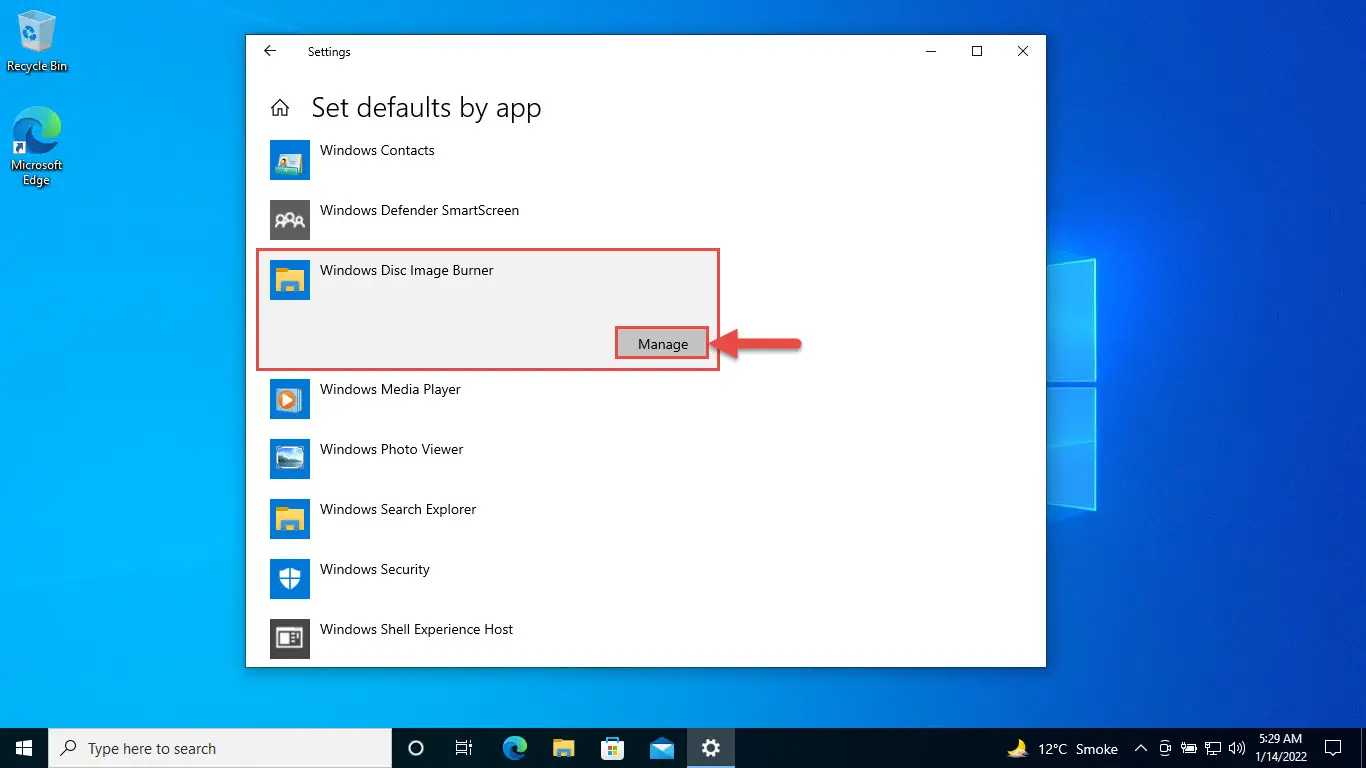Screen dimensions: 1366x768
Task: Show hidden system tray icons
Action: [1140, 748]
